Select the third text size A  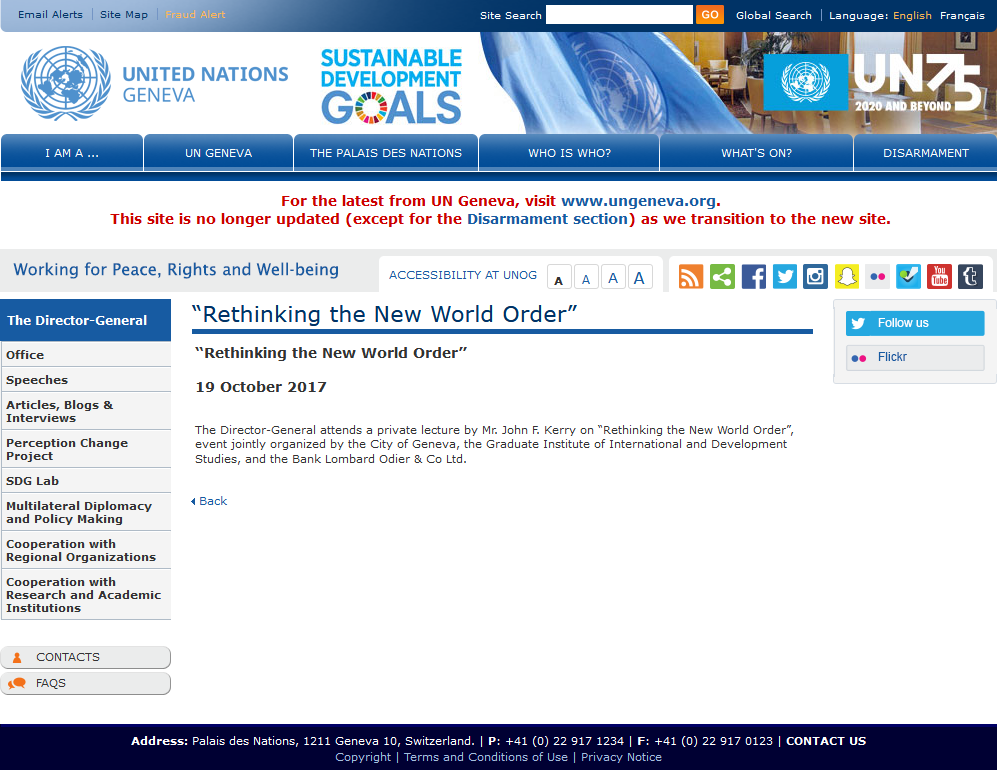tap(613, 277)
